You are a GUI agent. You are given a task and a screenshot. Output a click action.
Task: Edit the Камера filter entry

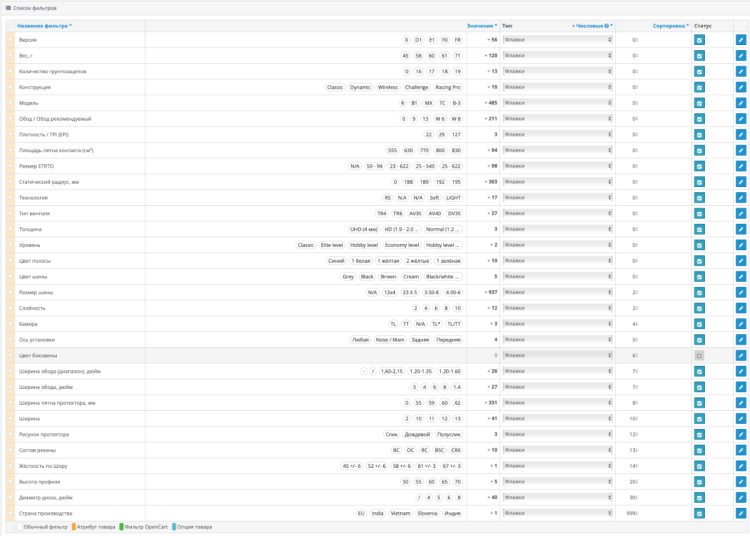click(741, 324)
